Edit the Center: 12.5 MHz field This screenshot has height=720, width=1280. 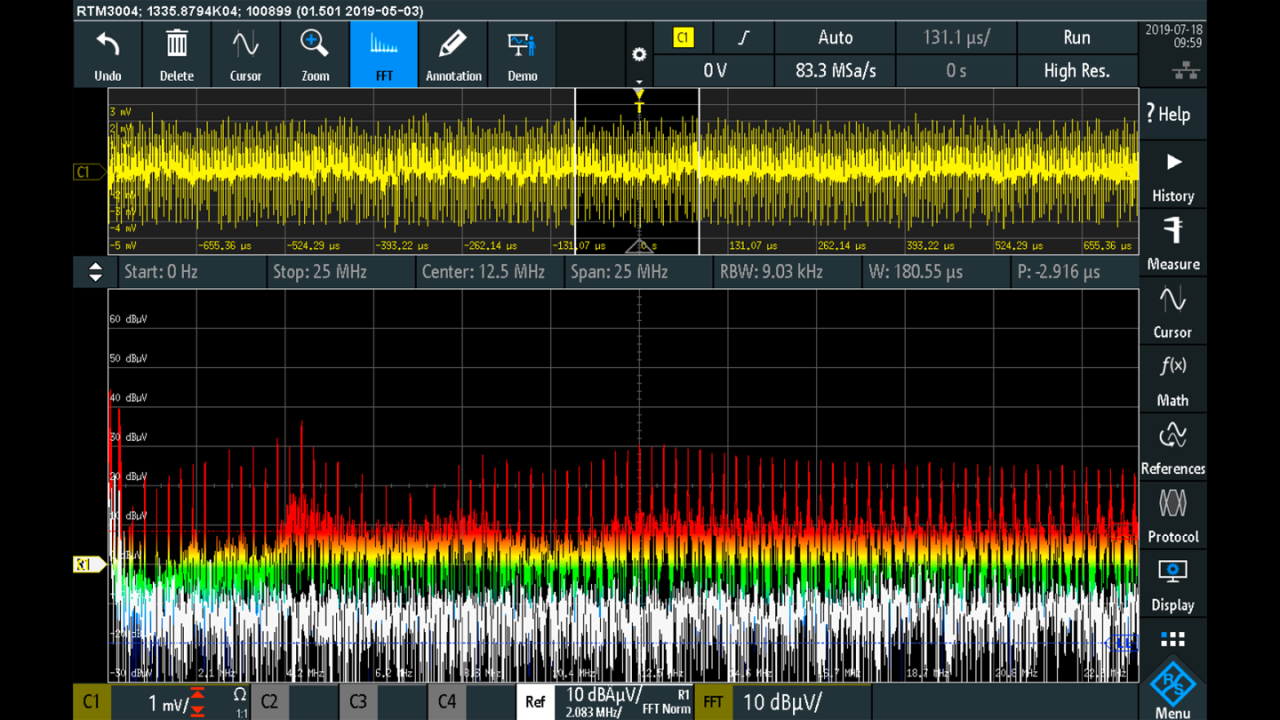click(x=489, y=272)
